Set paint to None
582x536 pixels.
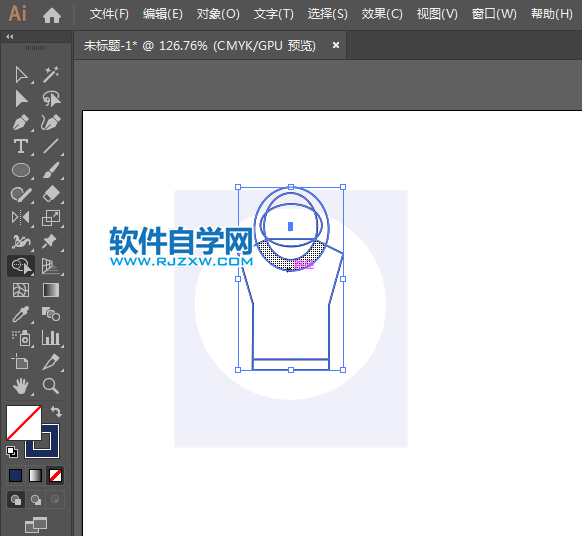[56, 475]
